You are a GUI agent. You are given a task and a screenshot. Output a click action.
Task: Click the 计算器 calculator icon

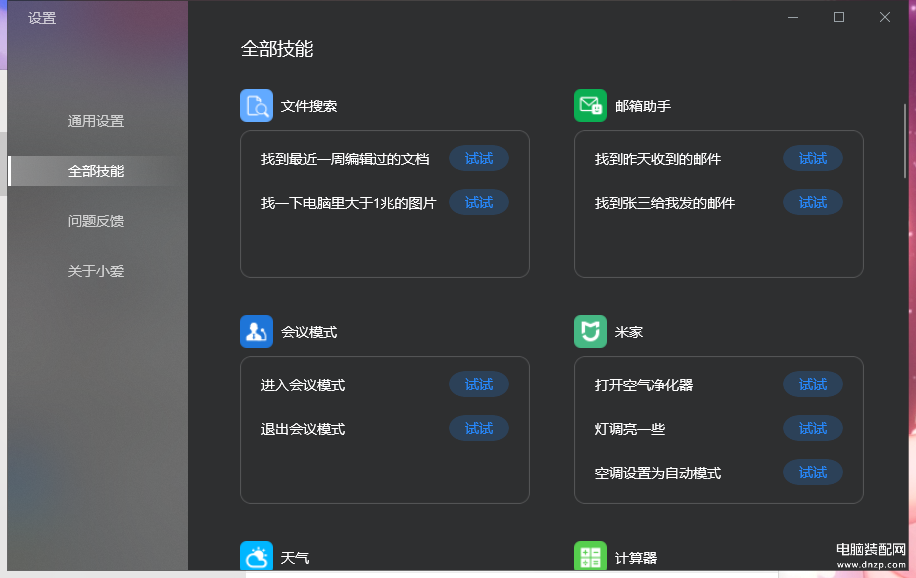(x=590, y=556)
